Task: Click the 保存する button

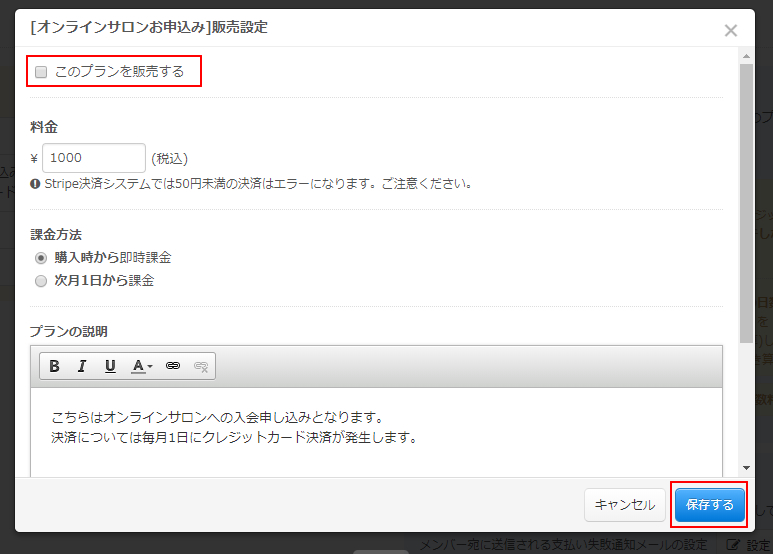Action: pos(710,505)
